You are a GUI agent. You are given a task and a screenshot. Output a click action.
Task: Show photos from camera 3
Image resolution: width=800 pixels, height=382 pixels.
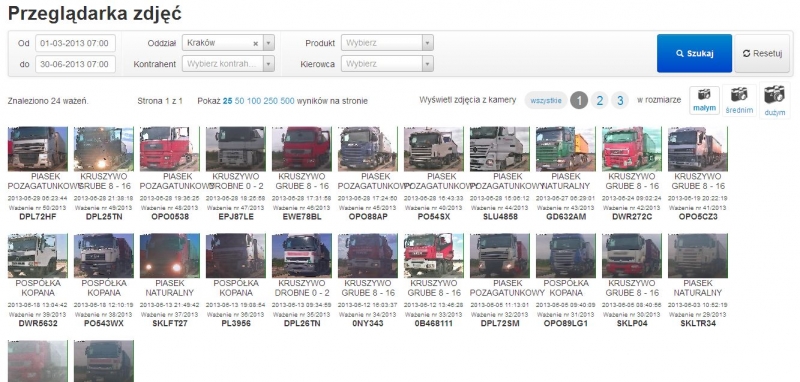point(620,100)
